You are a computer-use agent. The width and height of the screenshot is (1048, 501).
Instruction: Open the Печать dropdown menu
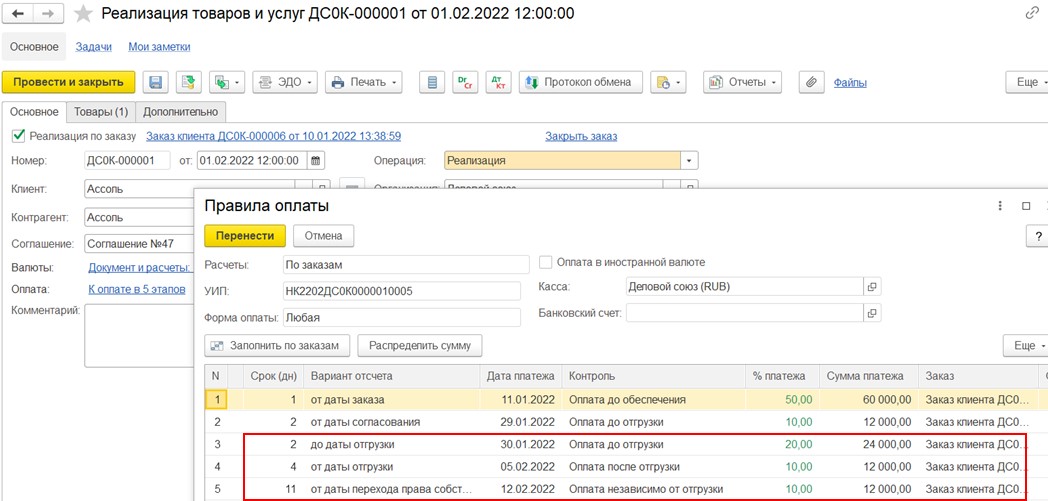click(363, 82)
